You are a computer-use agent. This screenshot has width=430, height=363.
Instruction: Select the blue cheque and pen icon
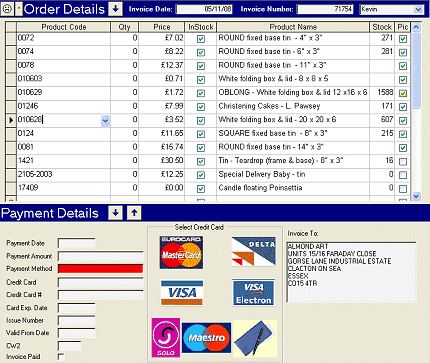(x=255, y=338)
